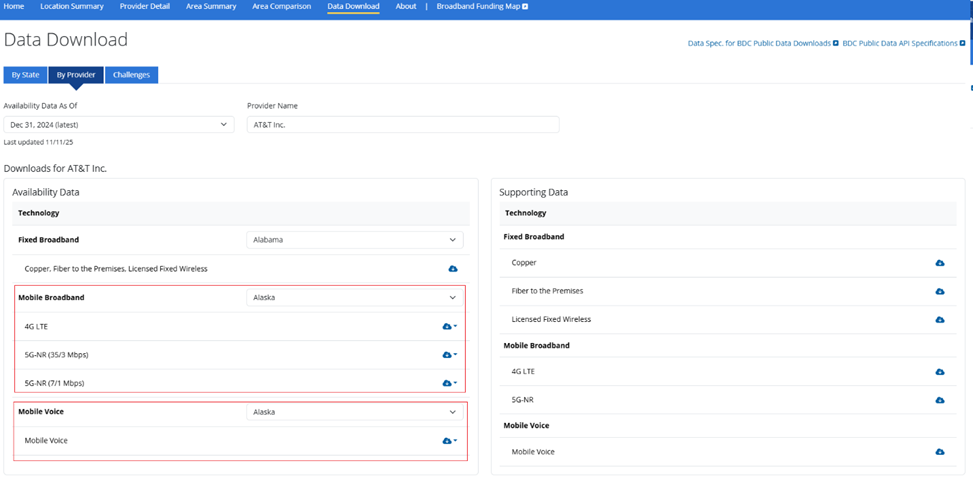973x491 pixels.
Task: Open the Mobile Voice state dropdown
Action: (x=354, y=412)
